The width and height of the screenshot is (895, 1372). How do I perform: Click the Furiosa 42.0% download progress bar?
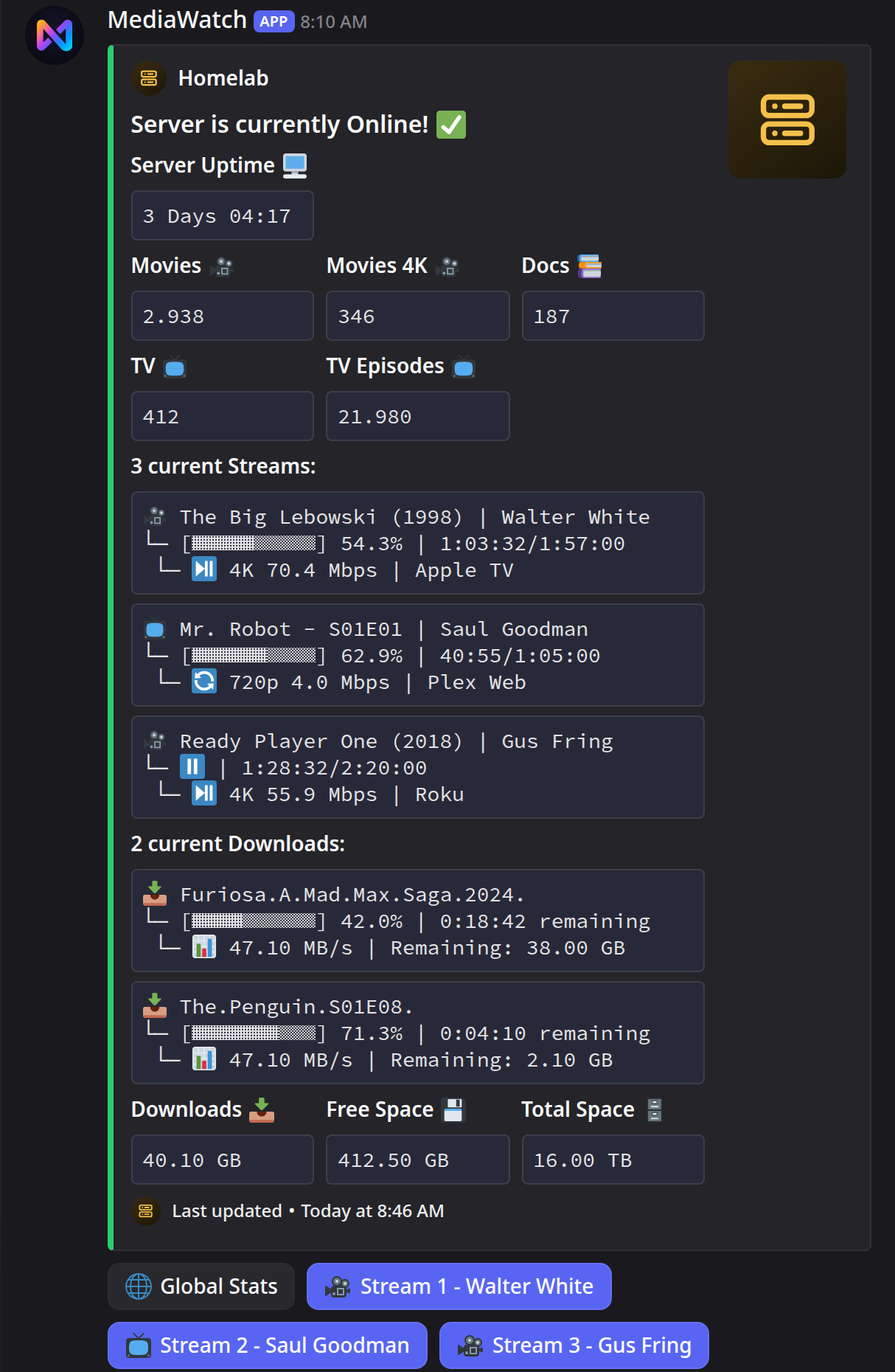(x=254, y=921)
